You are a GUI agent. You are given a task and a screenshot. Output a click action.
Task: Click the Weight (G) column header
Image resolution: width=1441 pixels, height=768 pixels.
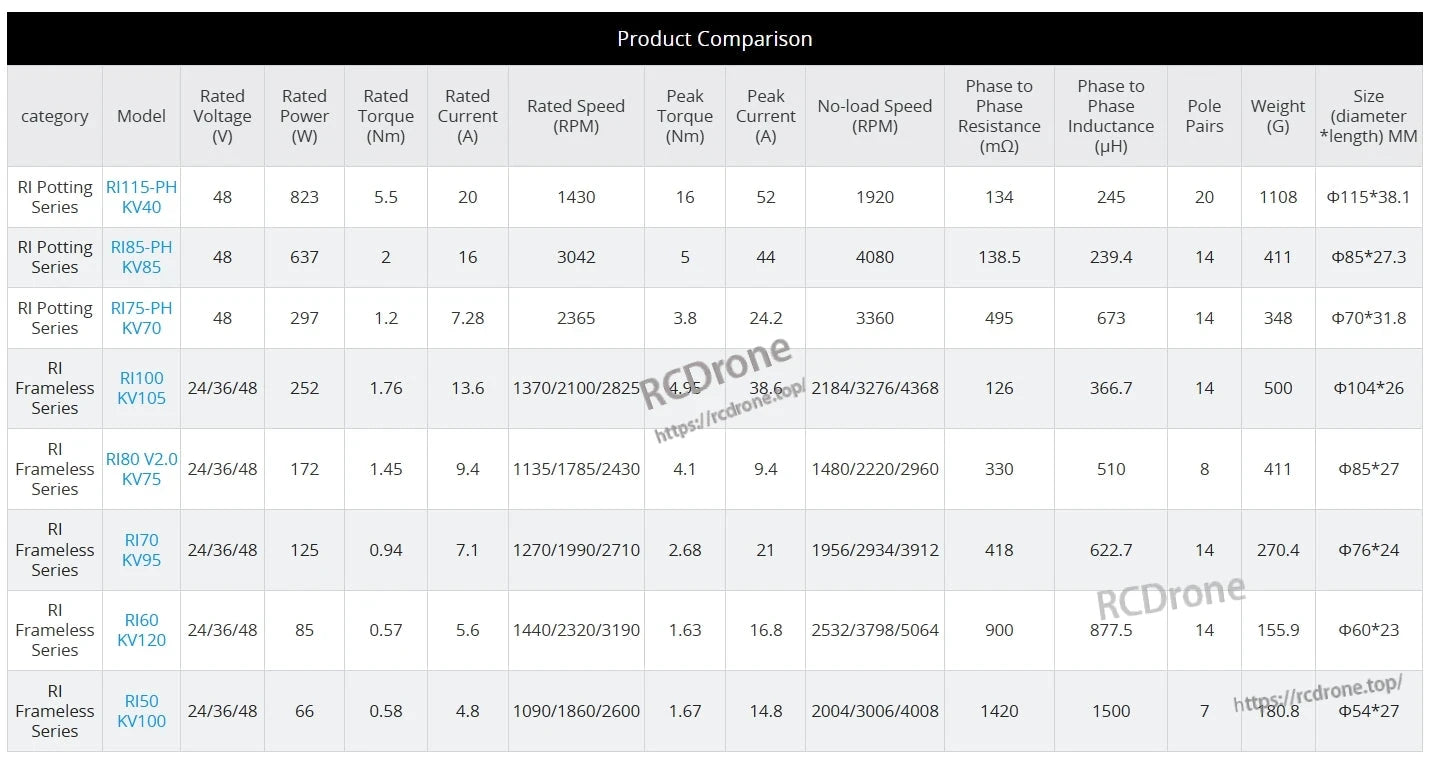click(x=1278, y=116)
